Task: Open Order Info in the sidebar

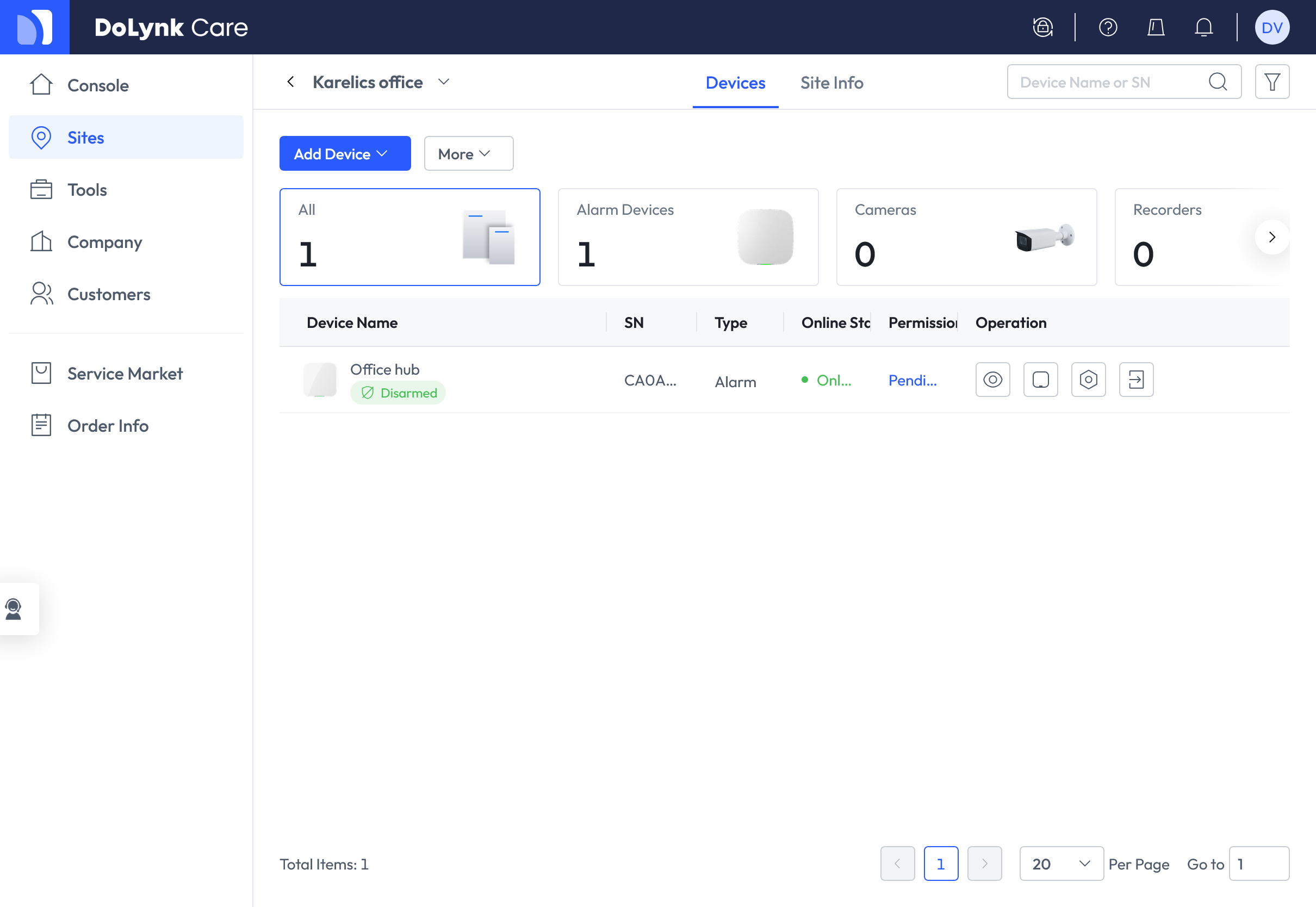Action: click(126, 426)
